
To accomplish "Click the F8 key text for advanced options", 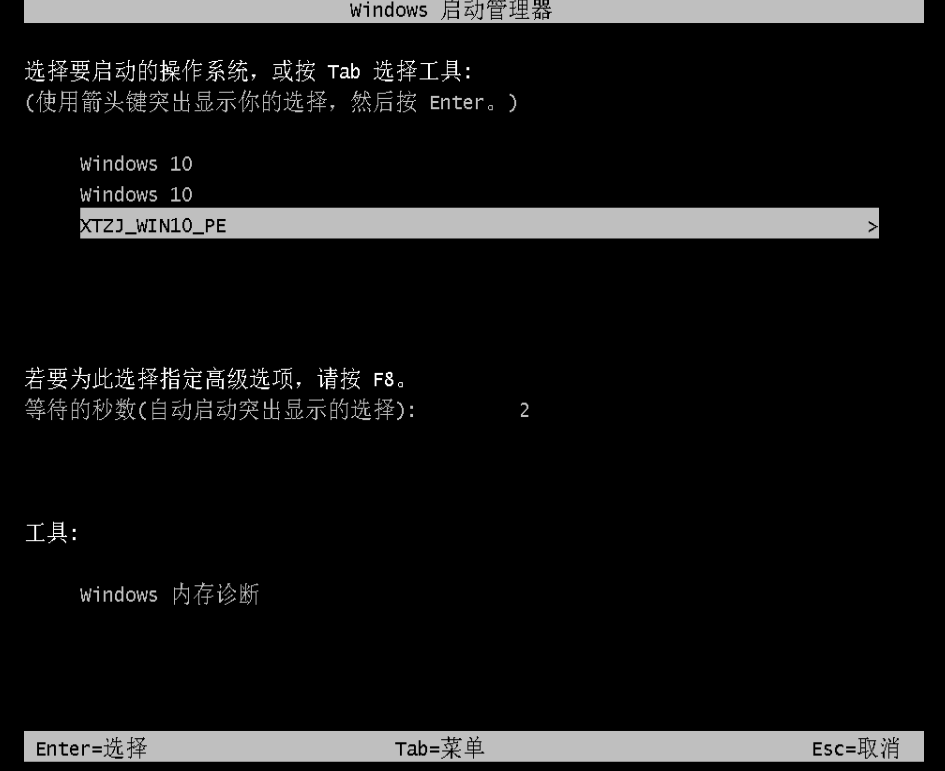I will pos(383,380).
